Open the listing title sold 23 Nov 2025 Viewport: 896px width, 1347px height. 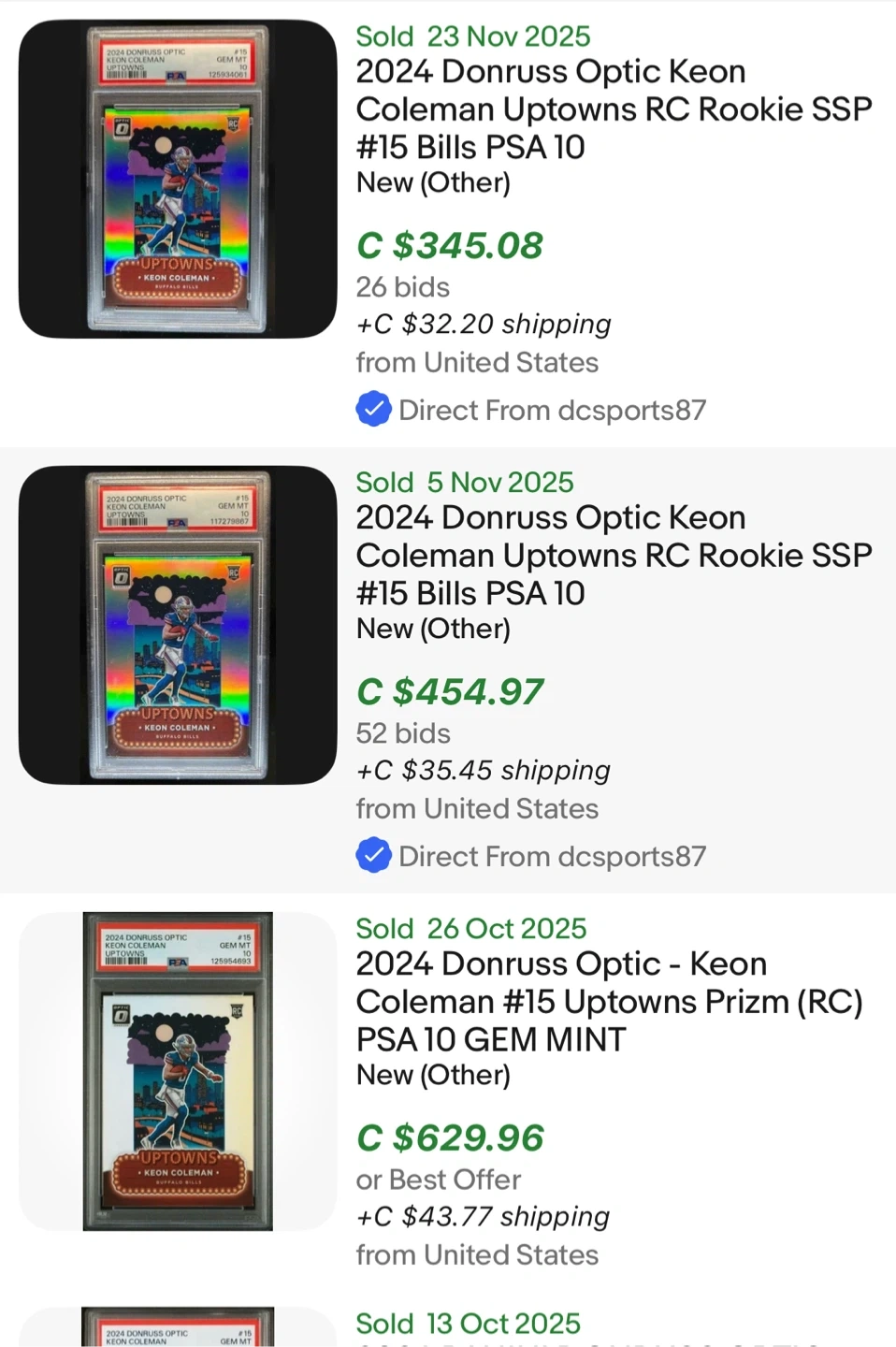click(613, 109)
